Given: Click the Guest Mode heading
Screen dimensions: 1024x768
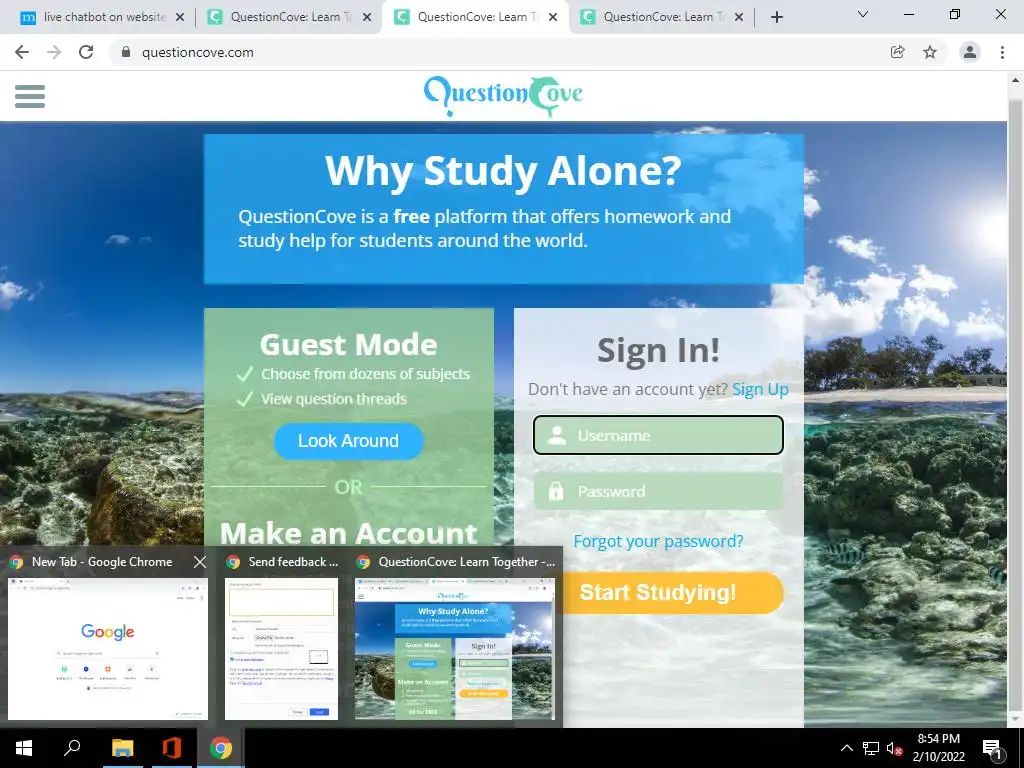Looking at the screenshot, I should tap(349, 345).
